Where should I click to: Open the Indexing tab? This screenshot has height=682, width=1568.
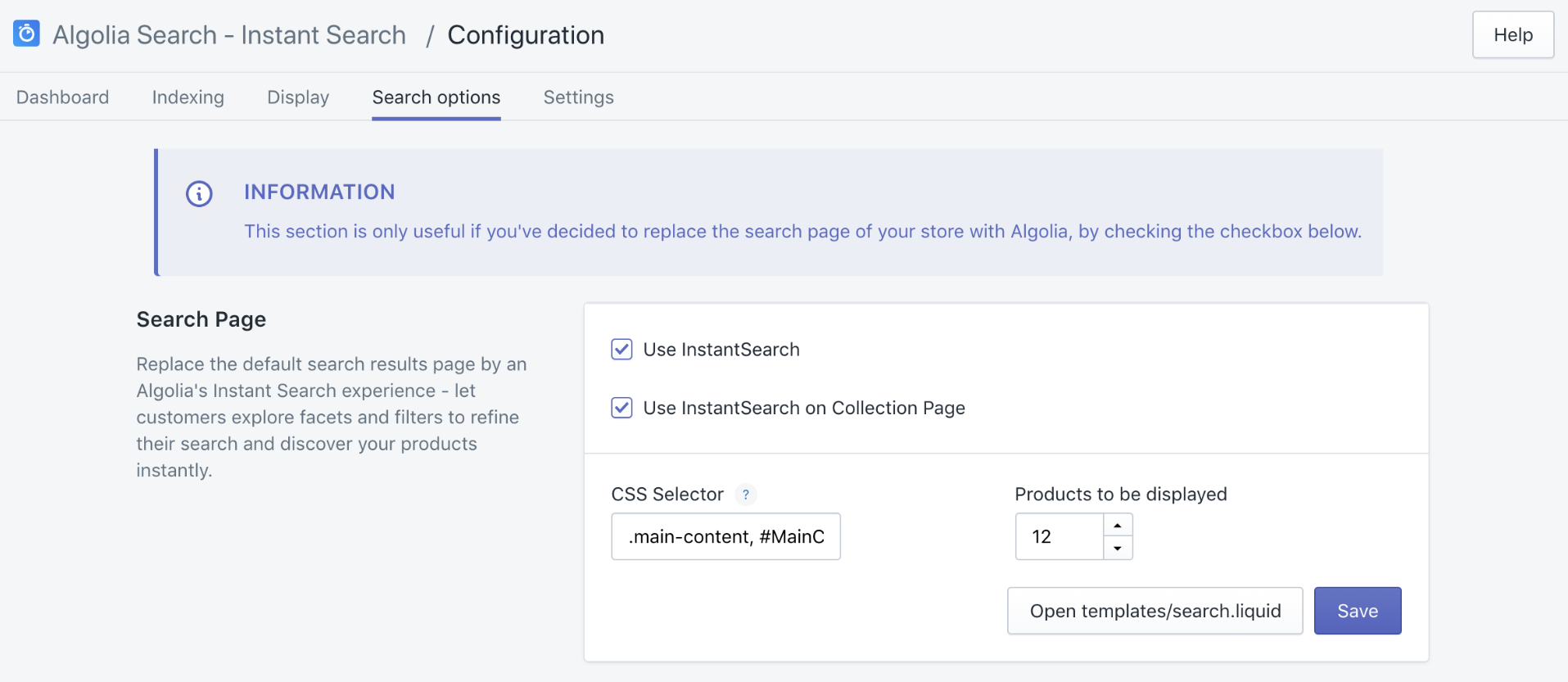188,97
